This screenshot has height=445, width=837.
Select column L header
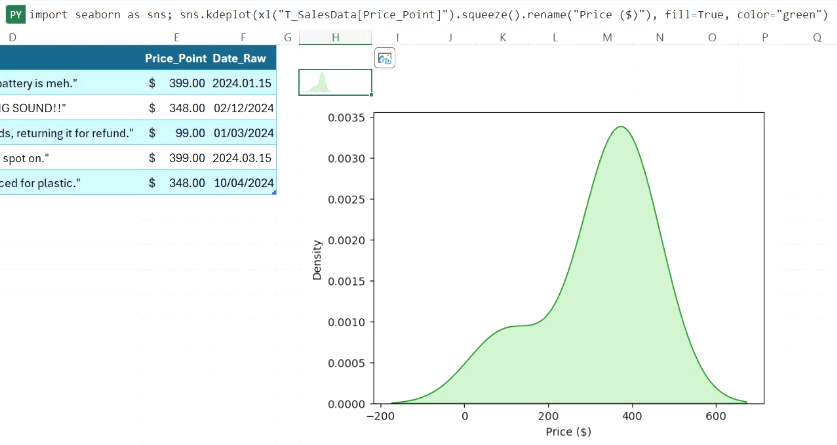555,37
